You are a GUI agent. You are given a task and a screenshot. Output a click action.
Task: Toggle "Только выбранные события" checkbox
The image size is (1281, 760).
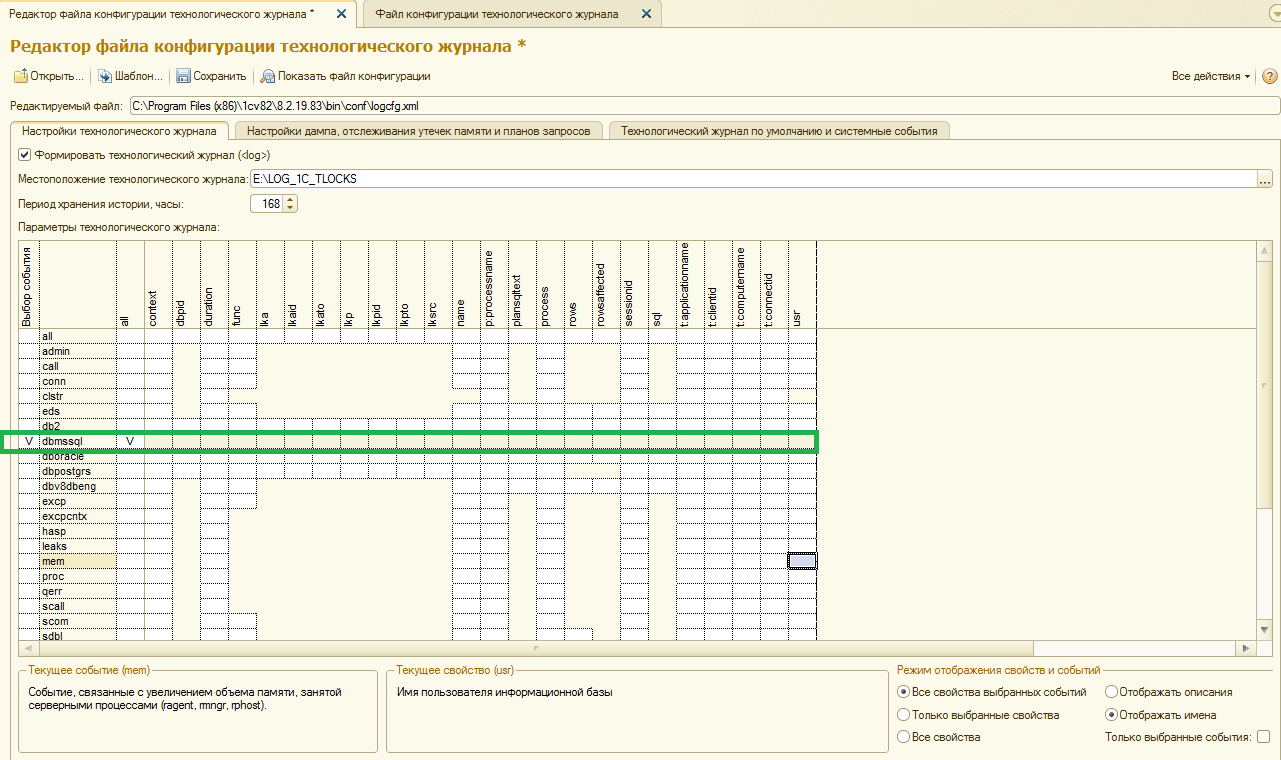[x=1263, y=737]
